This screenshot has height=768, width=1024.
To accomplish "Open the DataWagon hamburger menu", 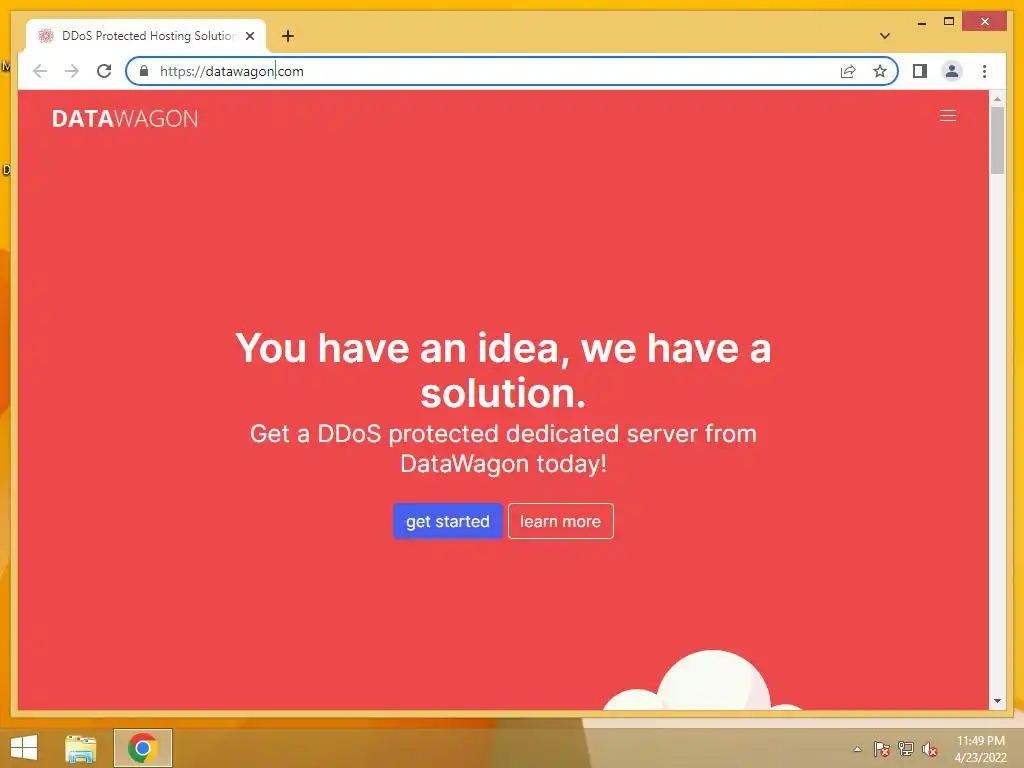I will pos(948,116).
